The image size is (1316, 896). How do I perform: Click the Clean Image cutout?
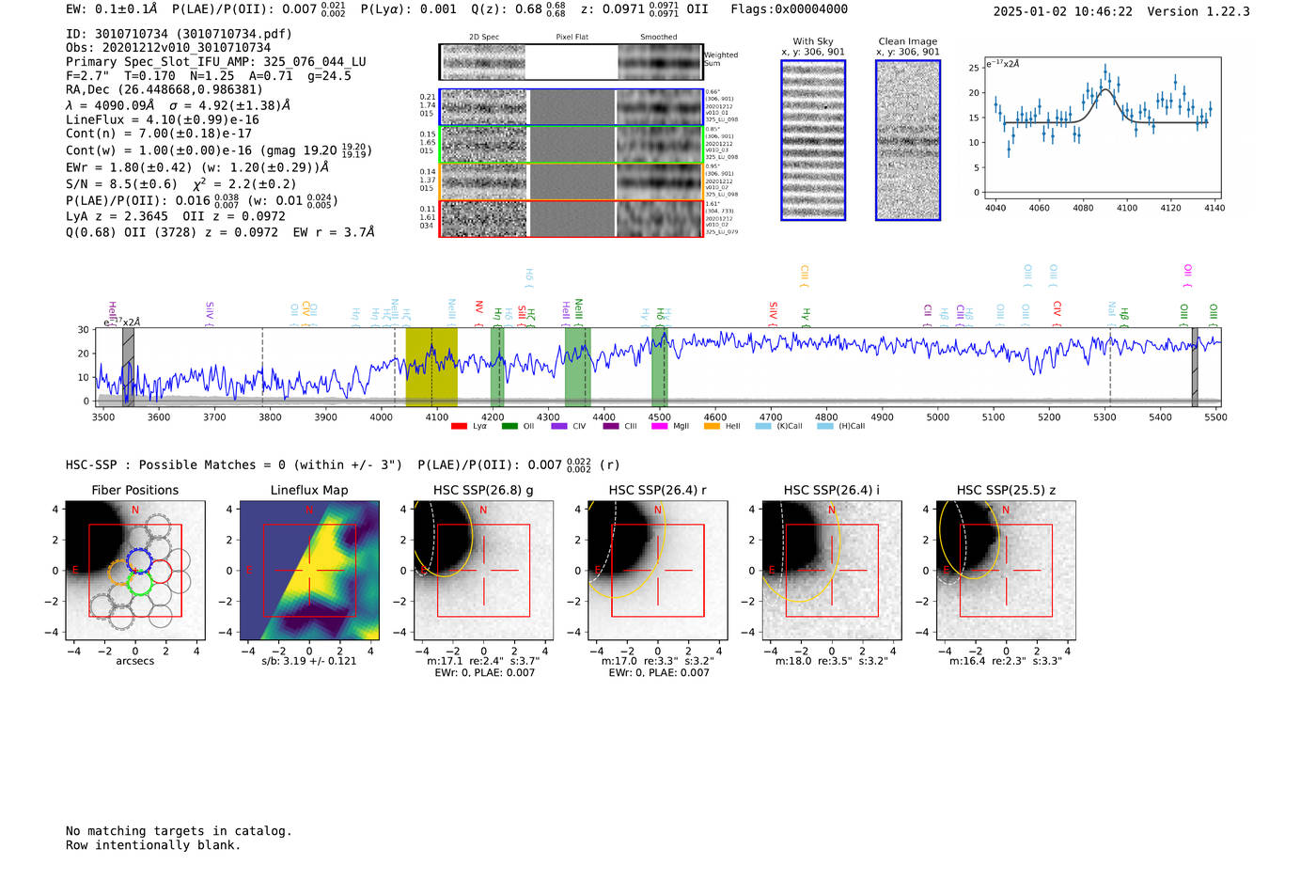click(x=908, y=140)
